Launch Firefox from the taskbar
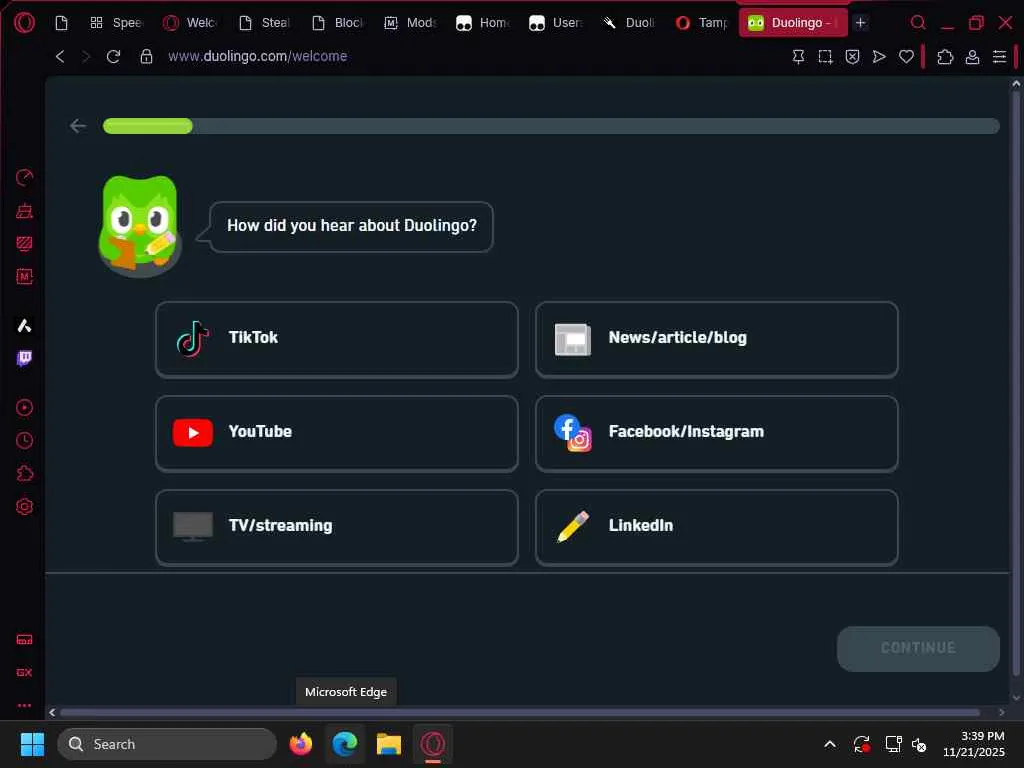The width and height of the screenshot is (1024, 768). click(x=301, y=744)
